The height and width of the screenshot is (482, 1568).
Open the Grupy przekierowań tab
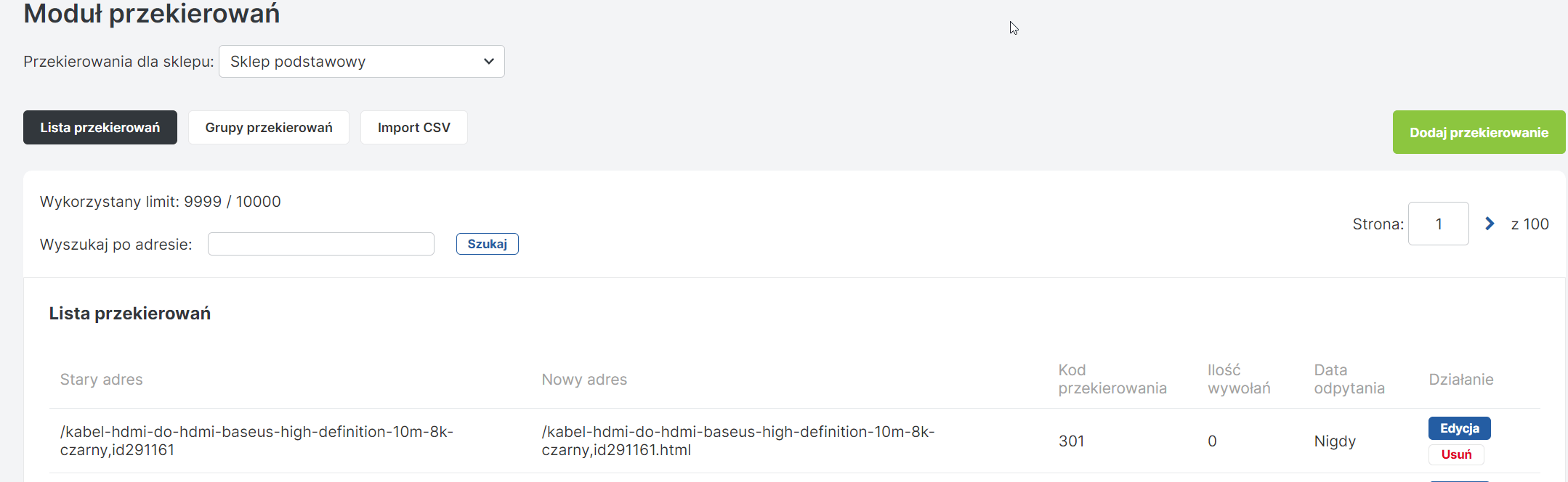click(x=269, y=128)
